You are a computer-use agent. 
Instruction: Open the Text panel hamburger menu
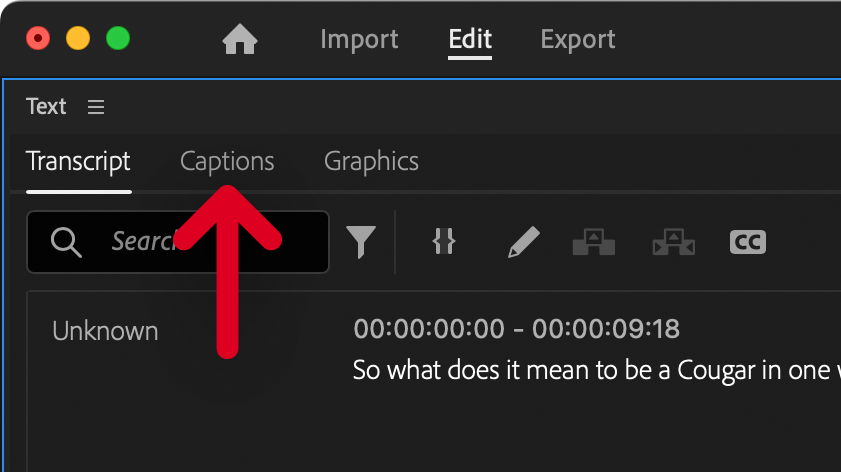coord(96,107)
